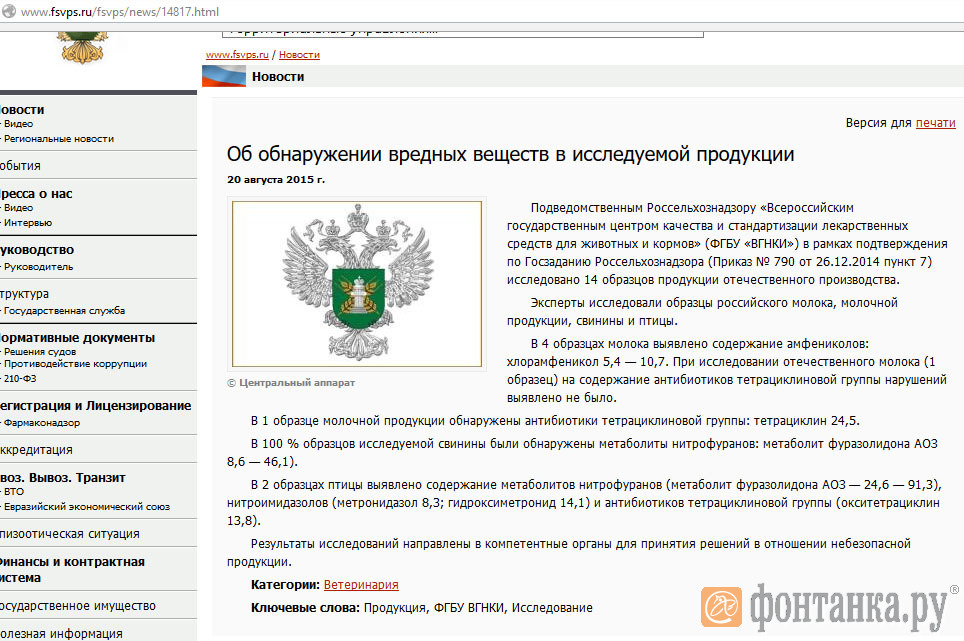Open Евразийский экономический союз item
964x641 pixels.
click(x=86, y=507)
